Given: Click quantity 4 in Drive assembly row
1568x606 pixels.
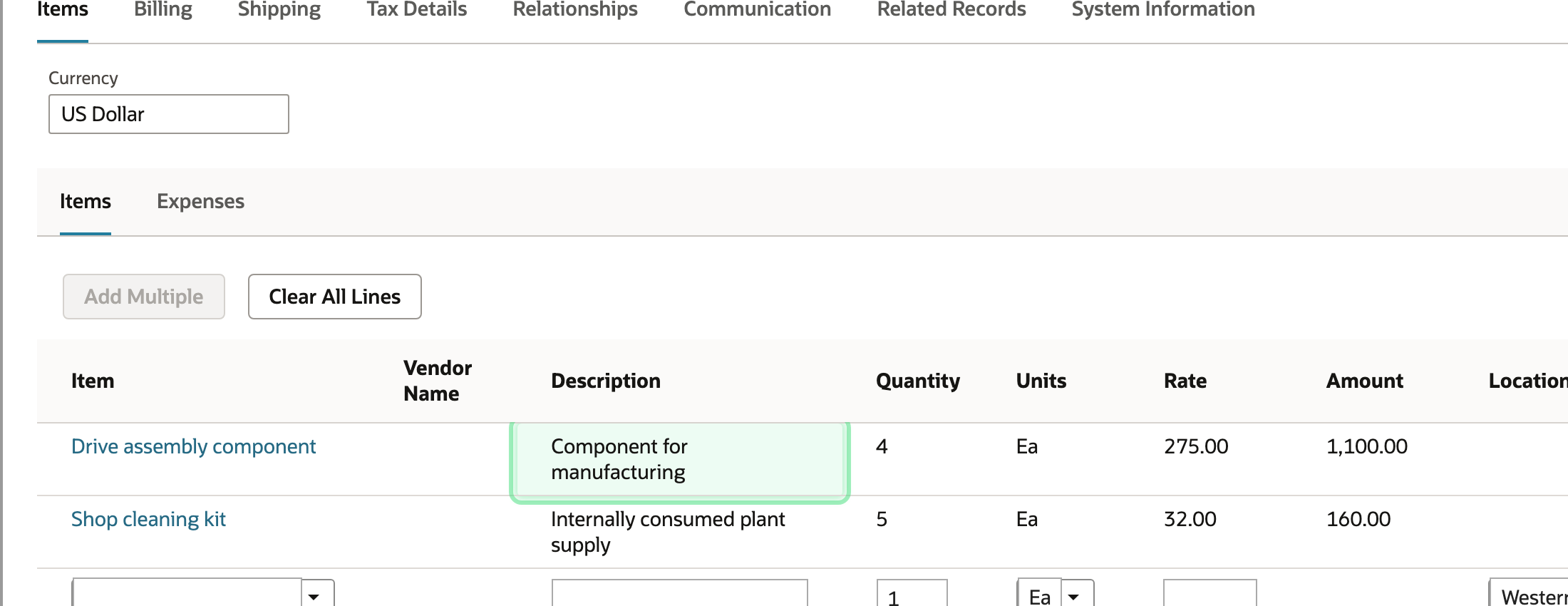Looking at the screenshot, I should [x=882, y=446].
